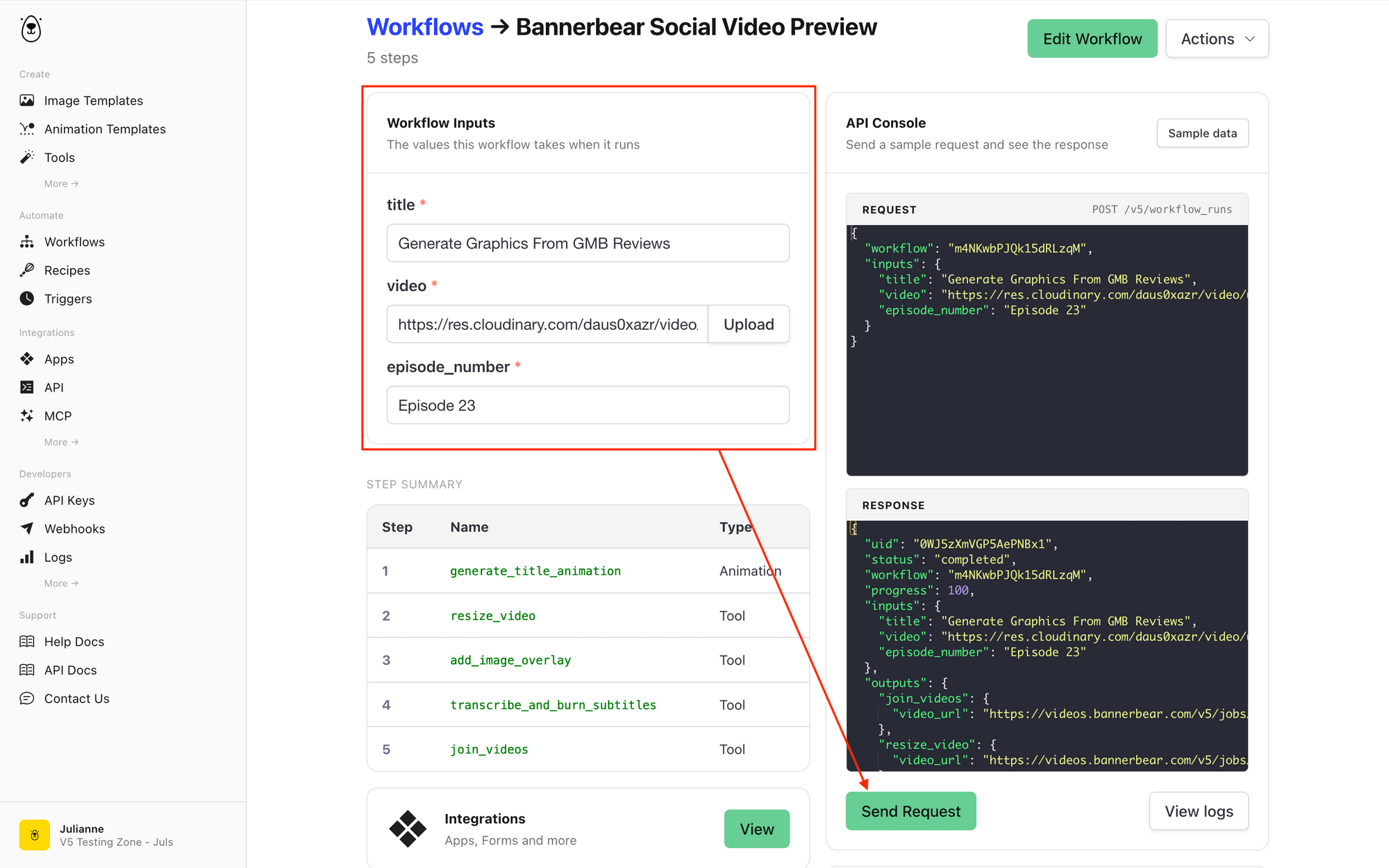The height and width of the screenshot is (868, 1389).
Task: Click Contact Us chat bubble icon
Action: tap(27, 699)
